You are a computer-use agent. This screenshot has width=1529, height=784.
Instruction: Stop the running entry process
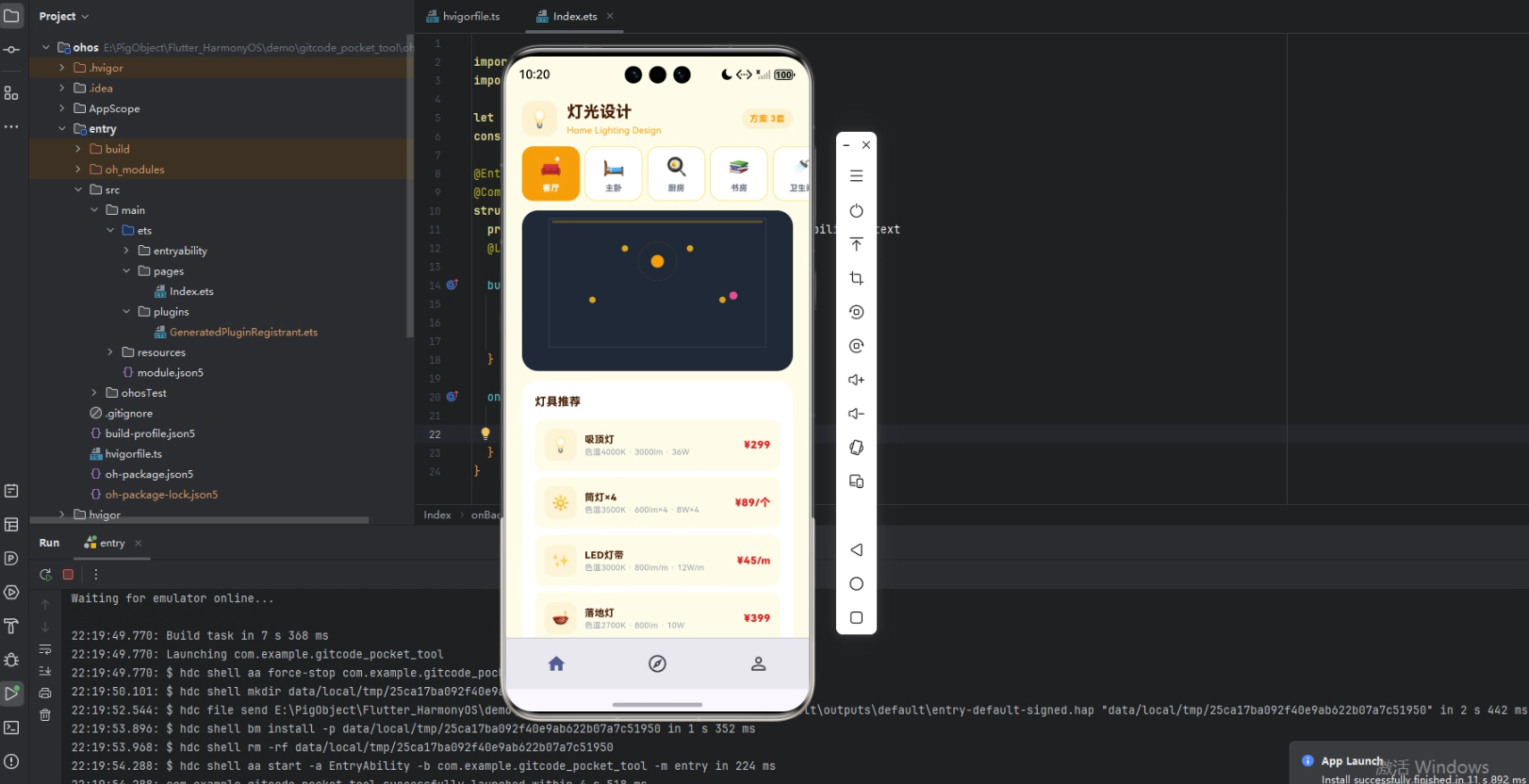pos(68,574)
